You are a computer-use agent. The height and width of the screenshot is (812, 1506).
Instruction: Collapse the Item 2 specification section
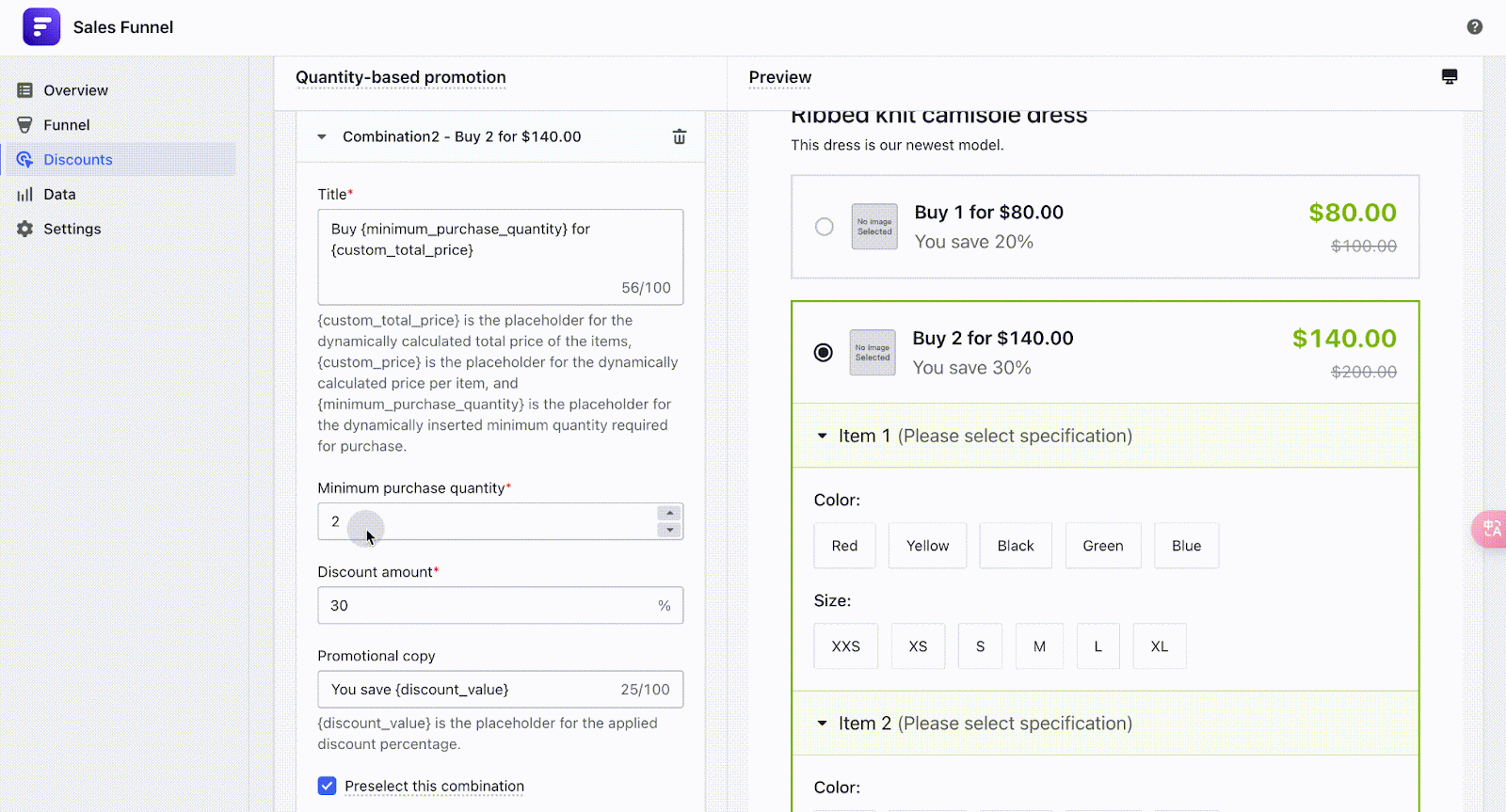pyautogui.click(x=822, y=724)
